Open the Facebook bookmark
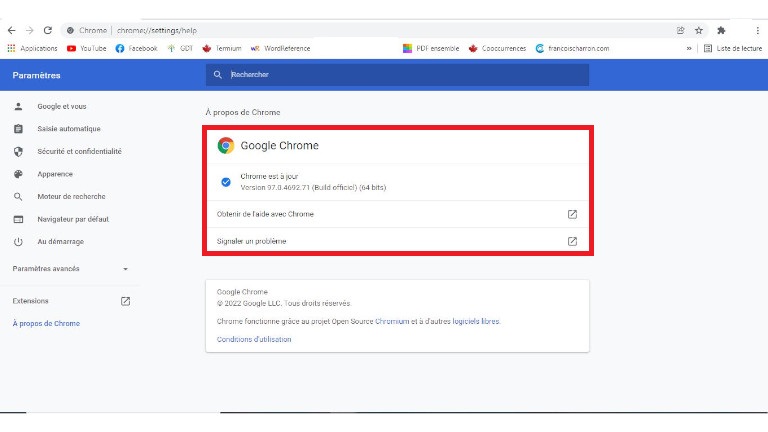768x432 pixels. (136, 48)
